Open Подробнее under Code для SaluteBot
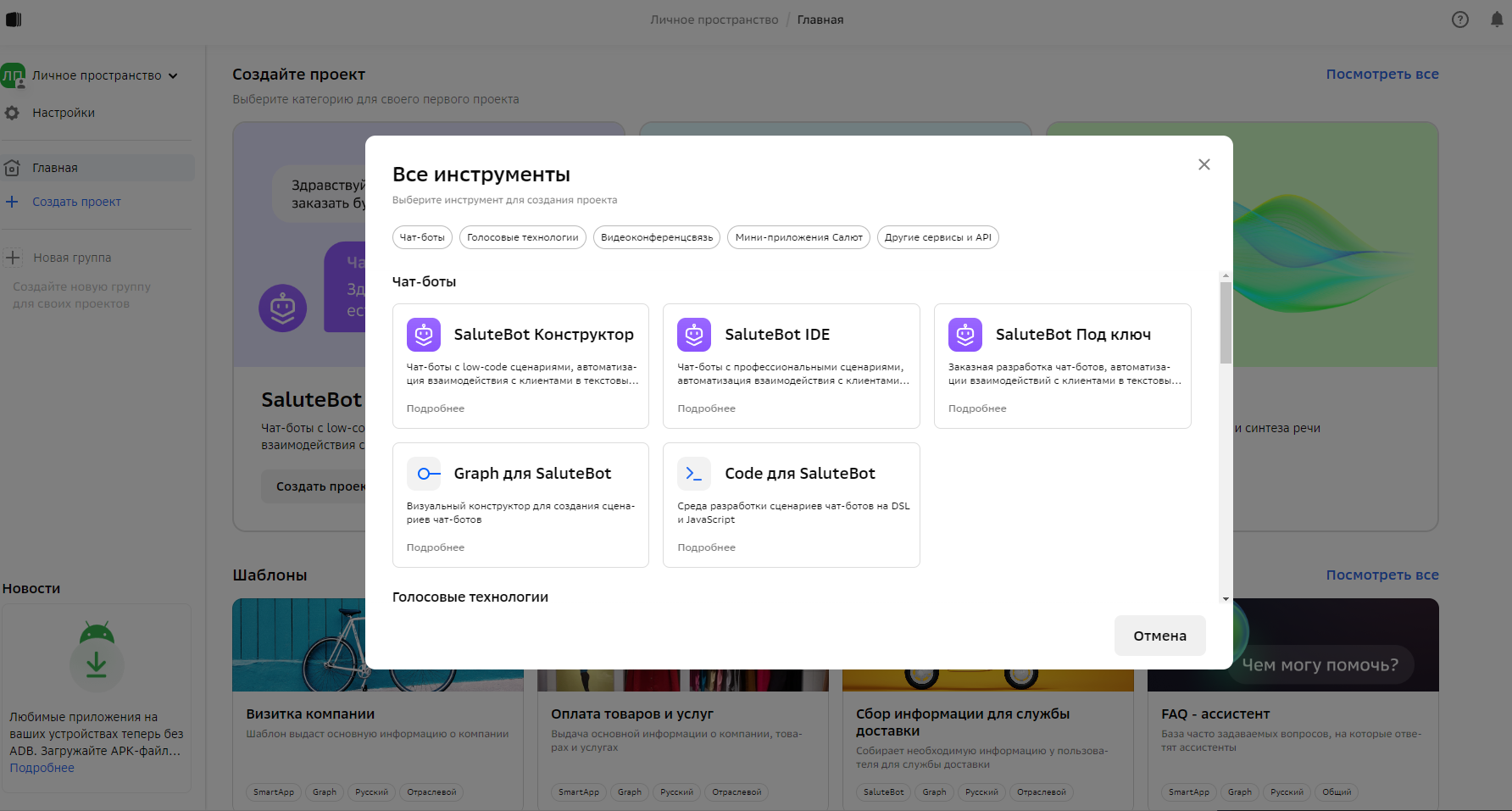 point(707,547)
